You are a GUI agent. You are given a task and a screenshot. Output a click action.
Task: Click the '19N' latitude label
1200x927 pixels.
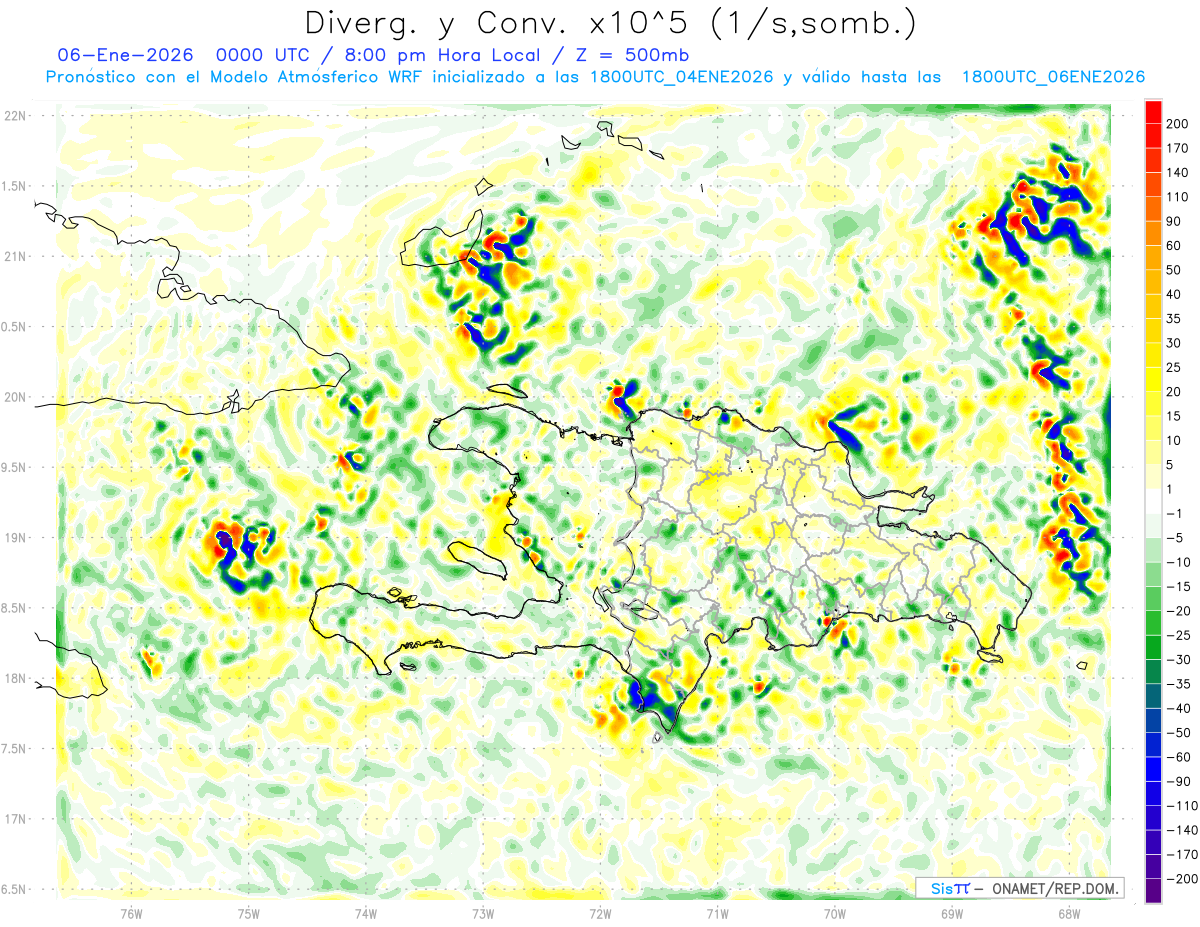tap(15, 538)
